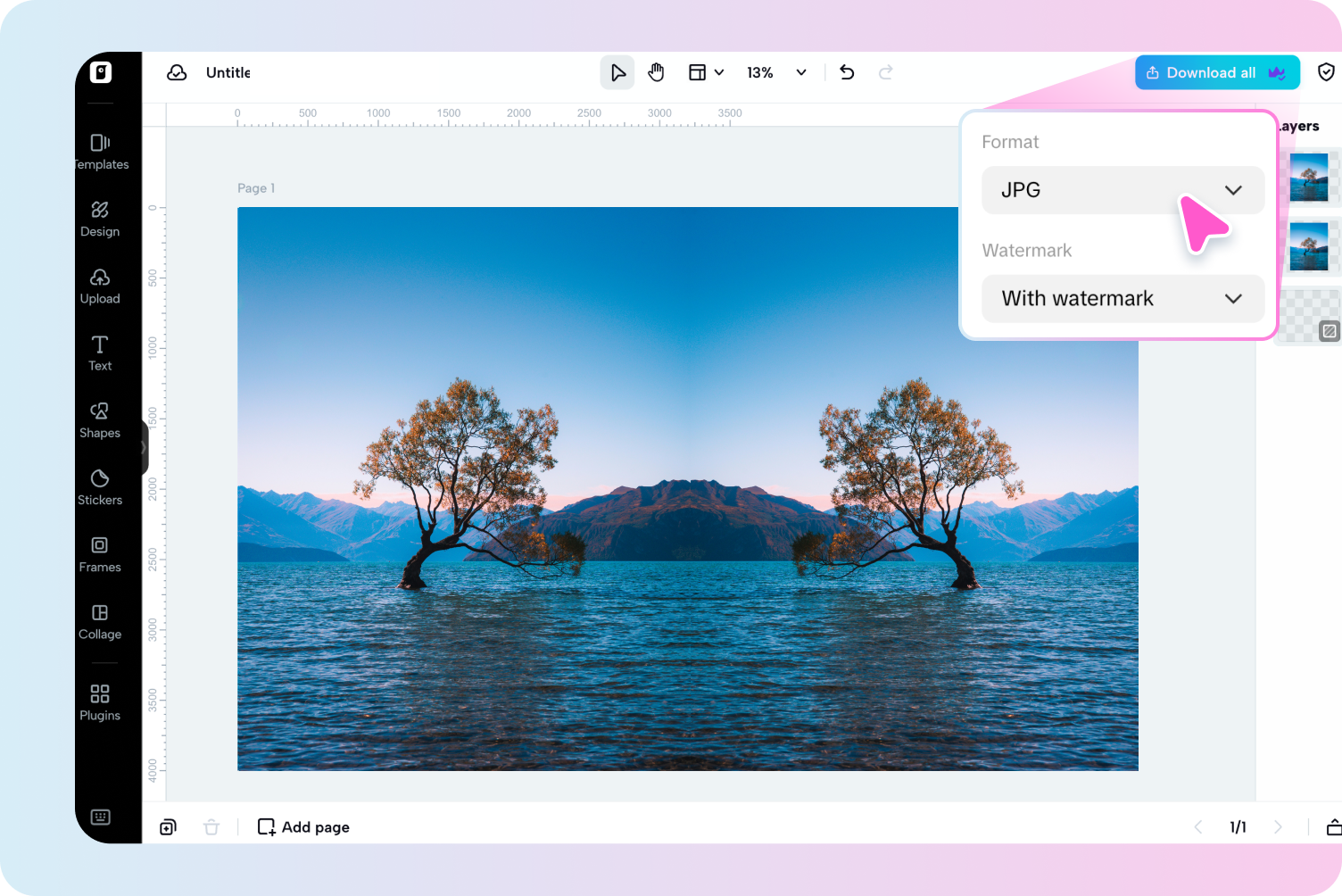Screen dimensions: 1342x896
Task: Open keyboard shortcuts icon in sidebar
Action: click(x=101, y=817)
